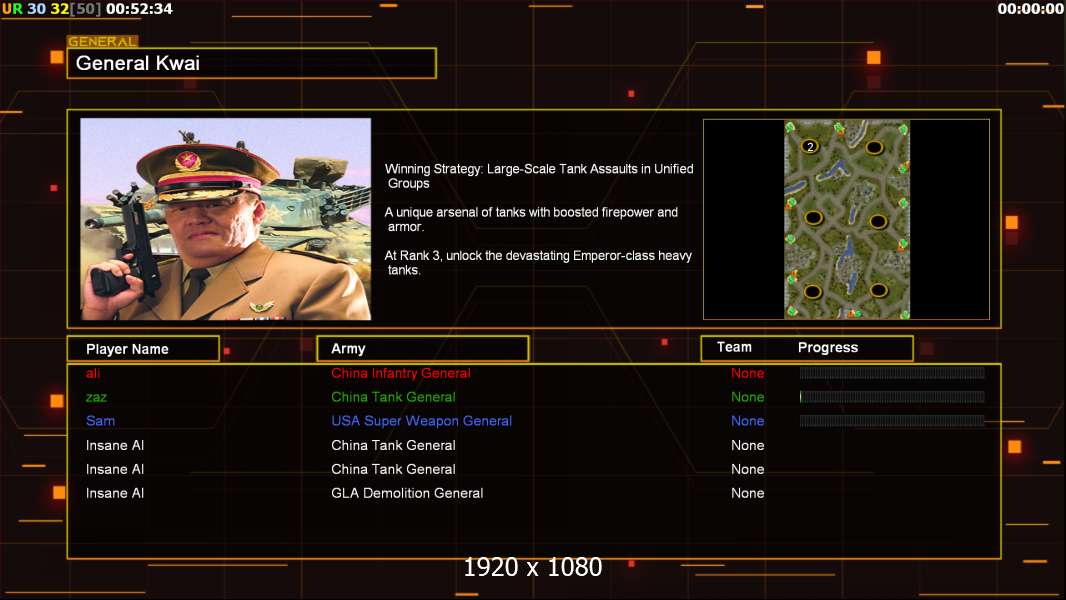1066x600 pixels.
Task: Click zaz's green China Tank General entry
Action: point(393,397)
